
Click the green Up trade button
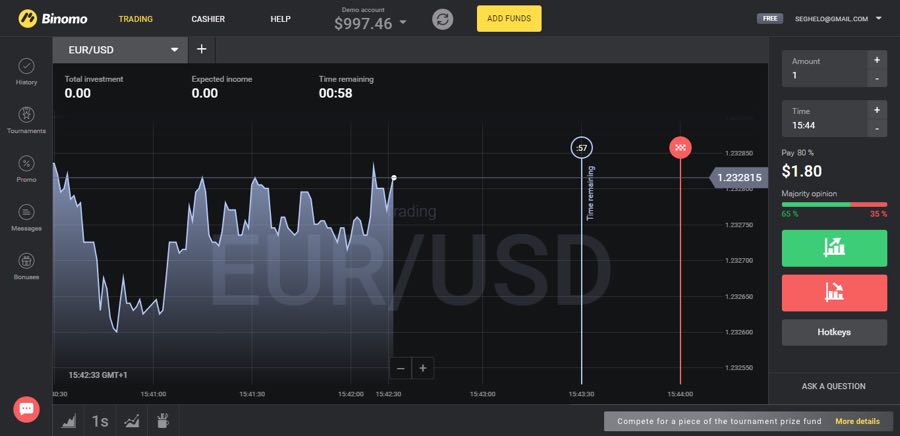(834, 248)
